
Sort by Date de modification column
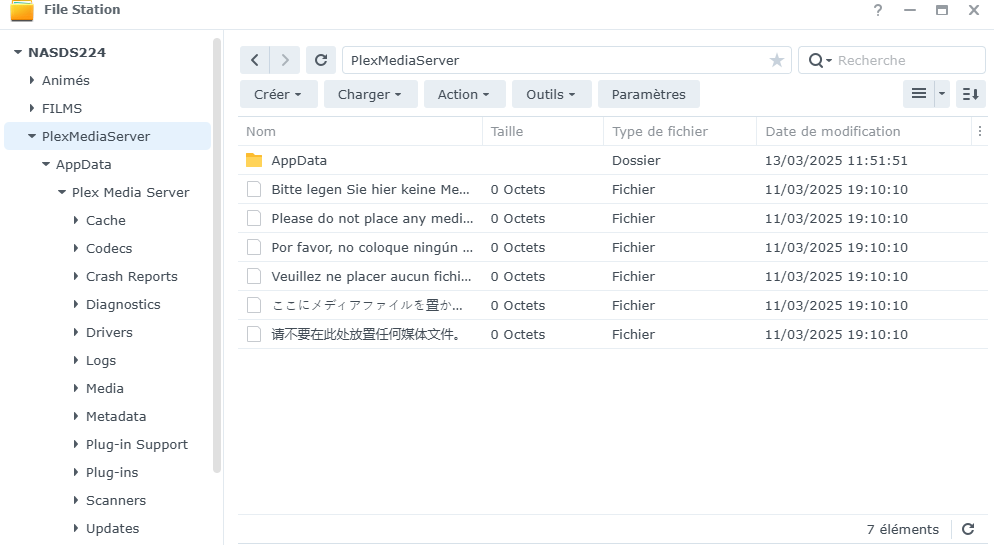coord(832,131)
